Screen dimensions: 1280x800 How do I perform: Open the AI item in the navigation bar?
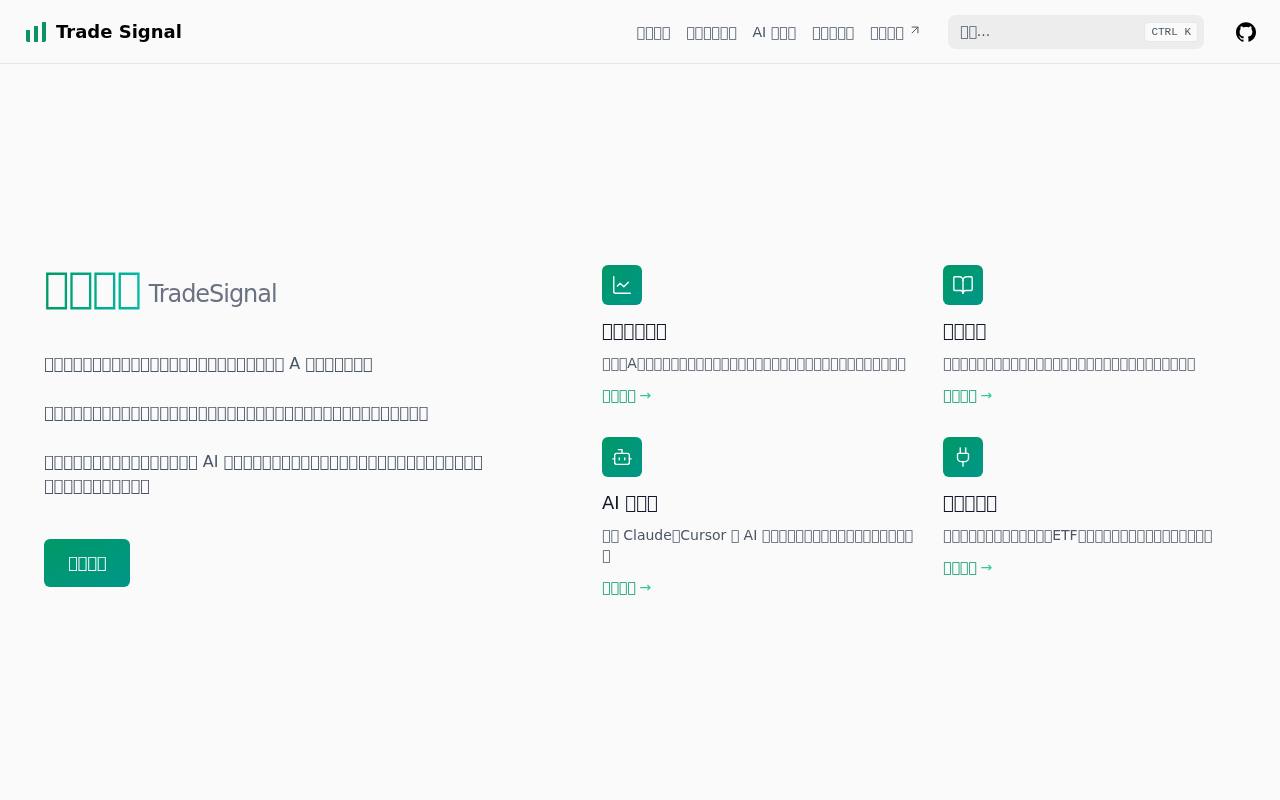tap(774, 32)
